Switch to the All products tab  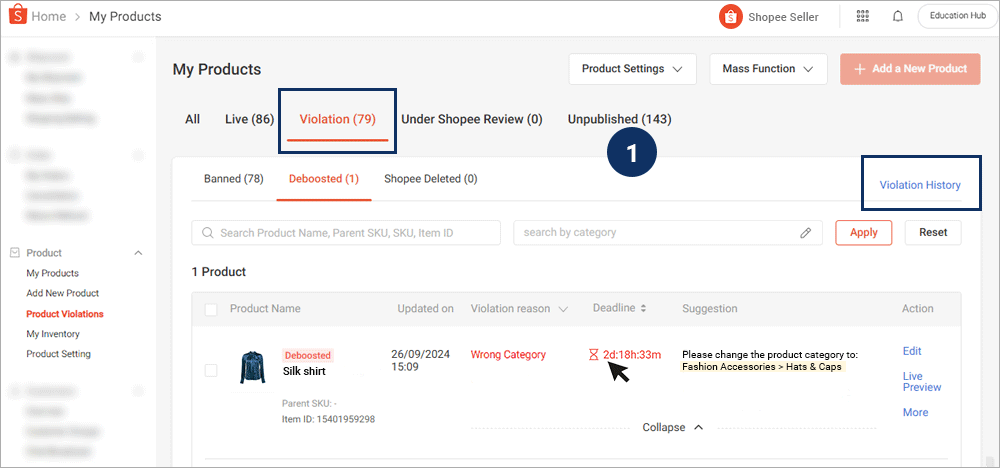[193, 119]
